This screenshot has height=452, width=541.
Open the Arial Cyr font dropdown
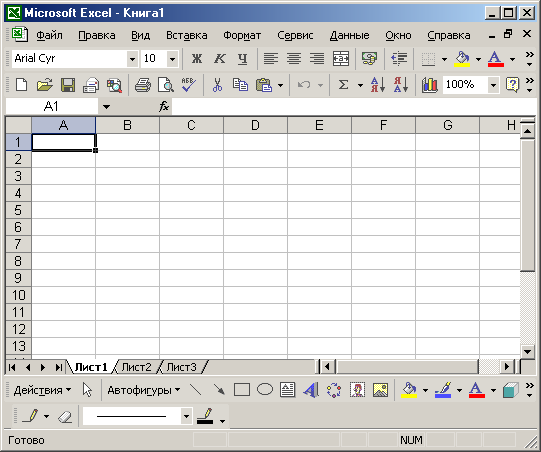[x=132, y=59]
